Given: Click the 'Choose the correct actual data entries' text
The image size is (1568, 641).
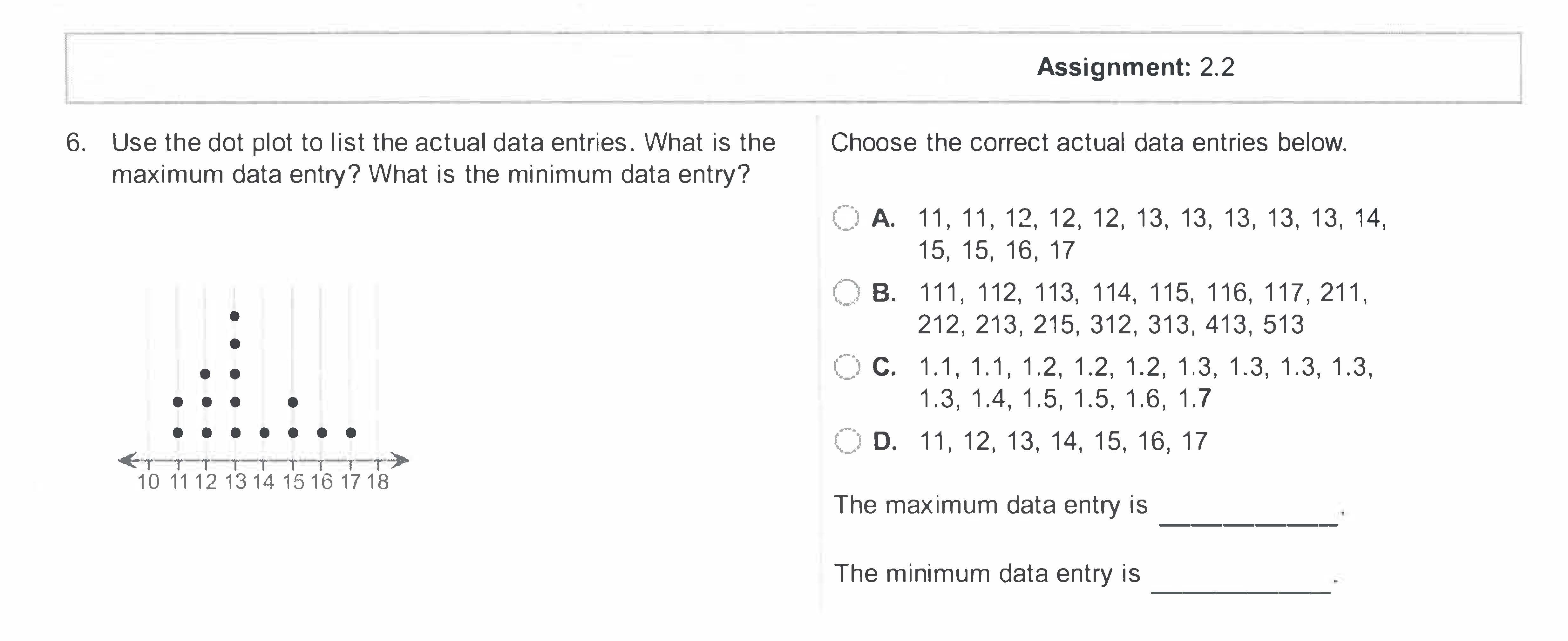Looking at the screenshot, I should point(1088,143).
